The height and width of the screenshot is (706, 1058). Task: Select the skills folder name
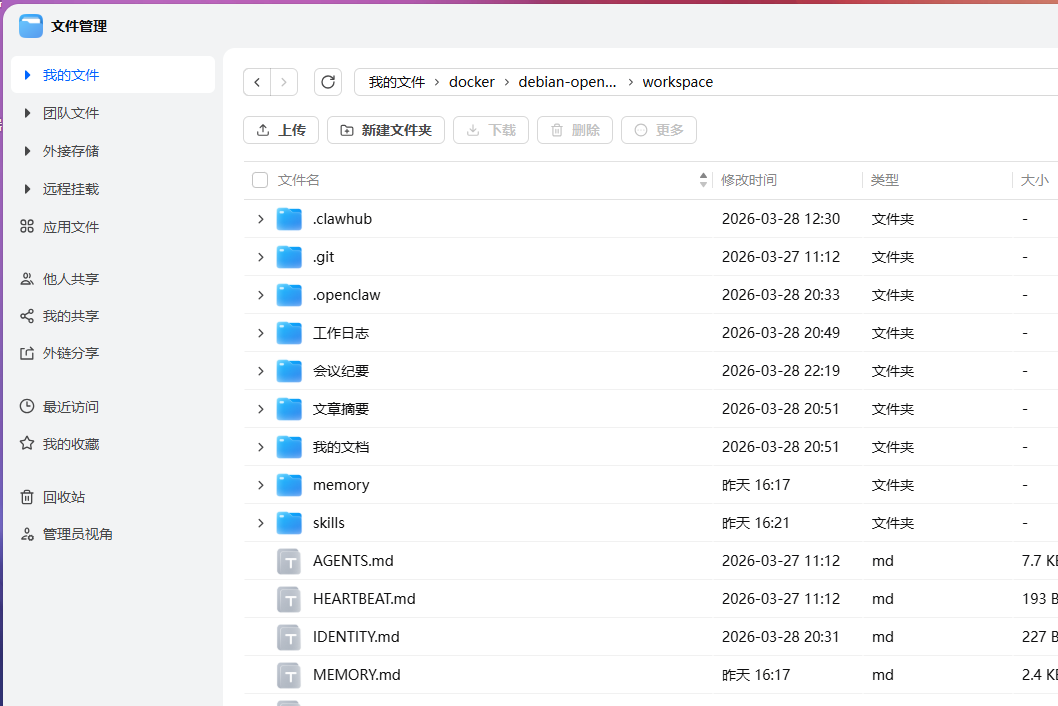click(x=329, y=523)
